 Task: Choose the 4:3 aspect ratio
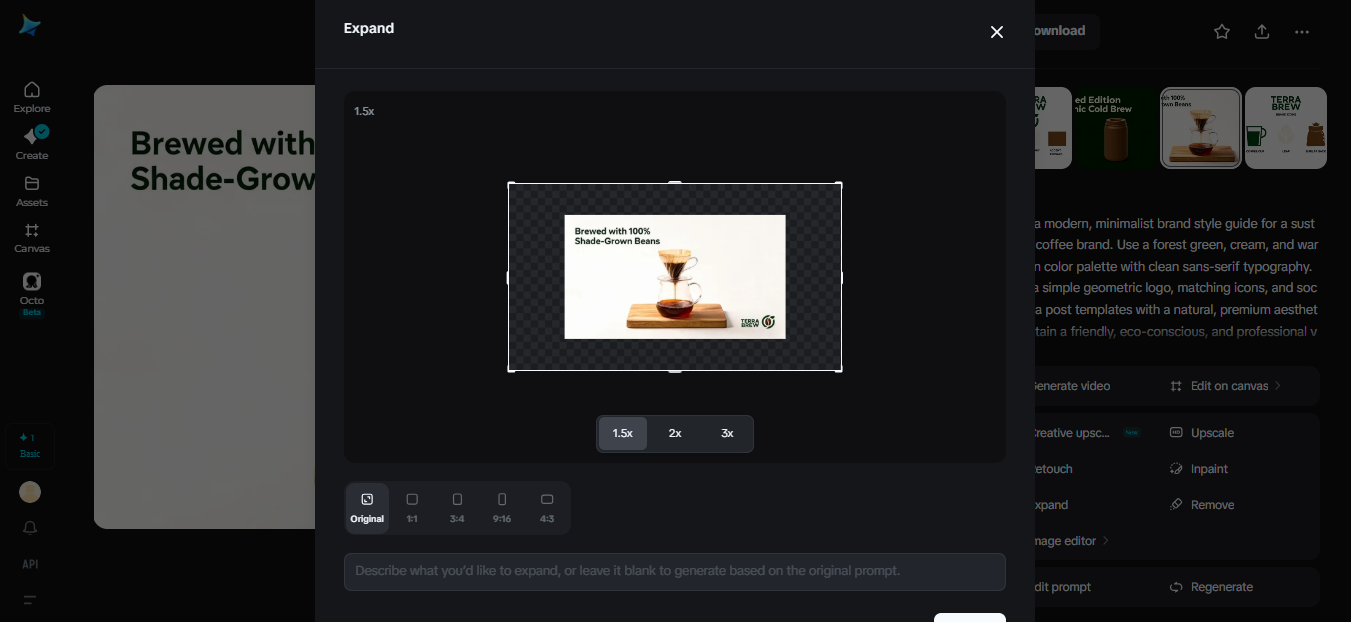pyautogui.click(x=547, y=508)
